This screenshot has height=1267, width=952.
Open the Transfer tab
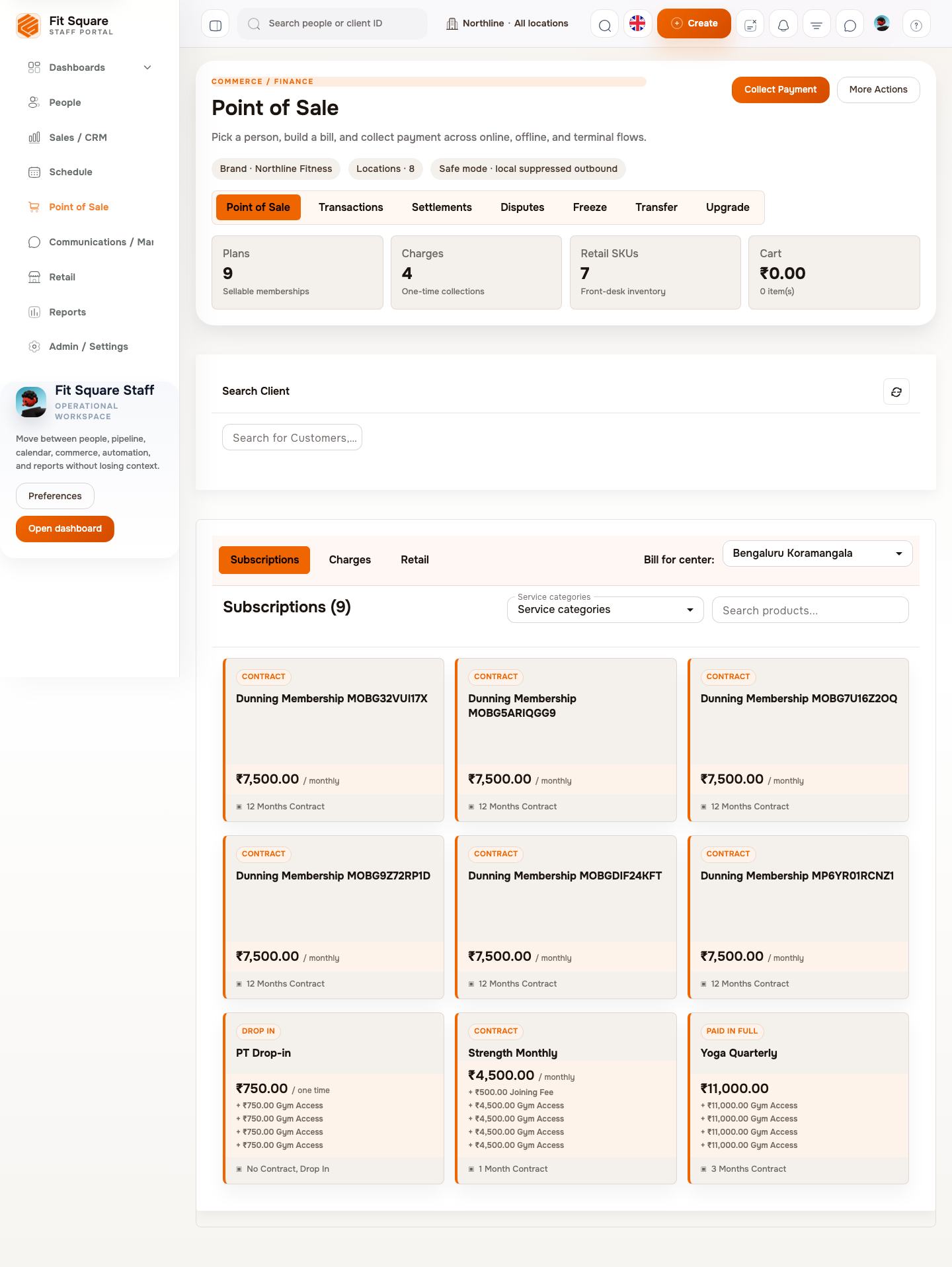pyautogui.click(x=656, y=208)
